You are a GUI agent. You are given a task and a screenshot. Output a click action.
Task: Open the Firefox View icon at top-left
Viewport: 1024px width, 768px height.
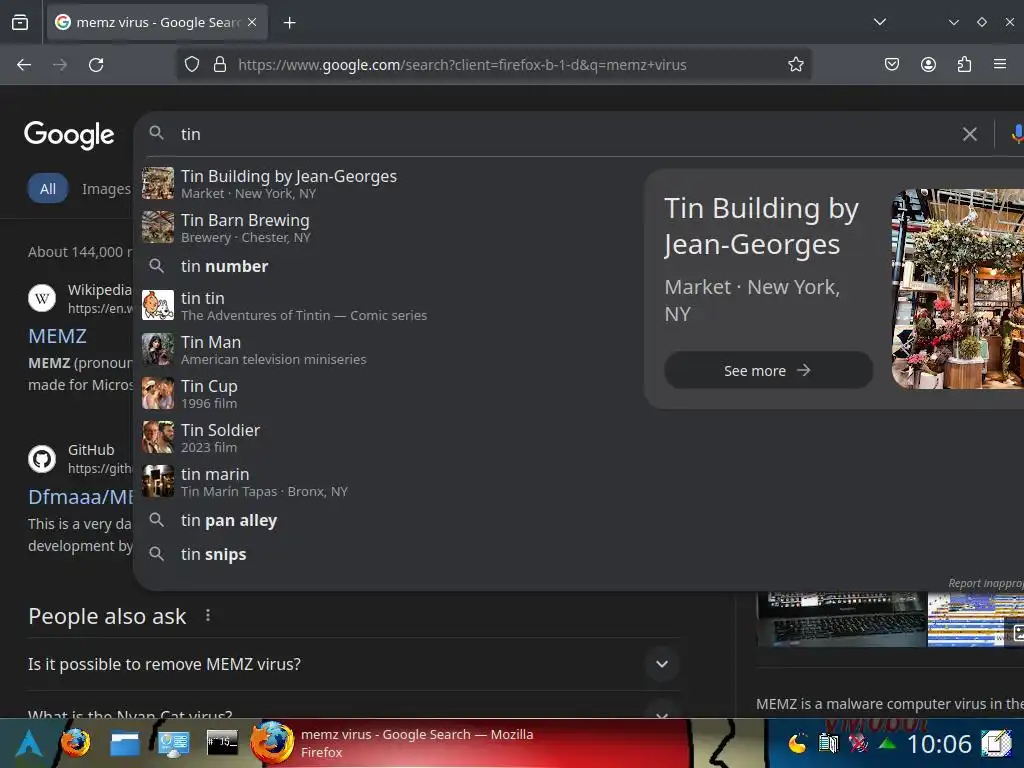pyautogui.click(x=20, y=23)
